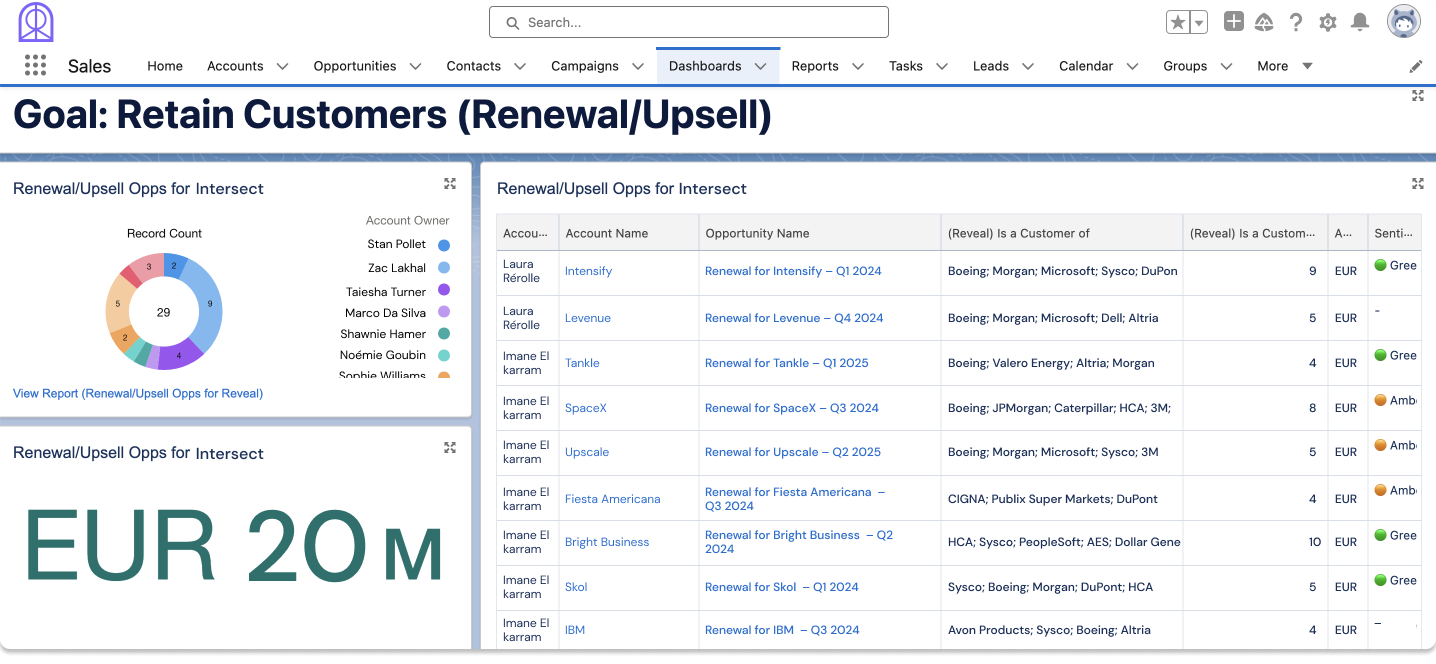Click the donut chart total 29
1436x664 pixels.
pyautogui.click(x=164, y=312)
